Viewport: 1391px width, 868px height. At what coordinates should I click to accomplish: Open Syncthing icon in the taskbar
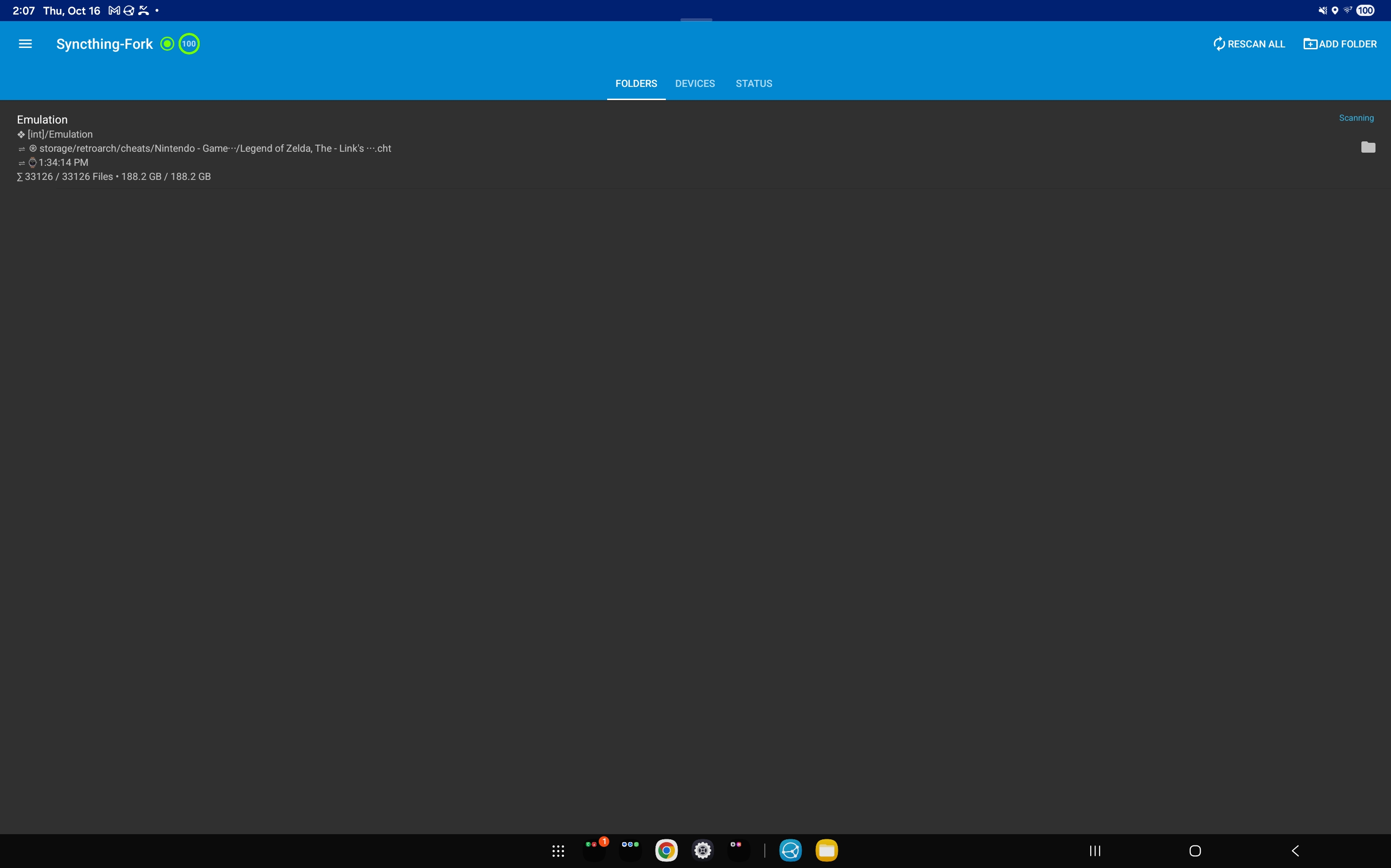pyautogui.click(x=790, y=851)
